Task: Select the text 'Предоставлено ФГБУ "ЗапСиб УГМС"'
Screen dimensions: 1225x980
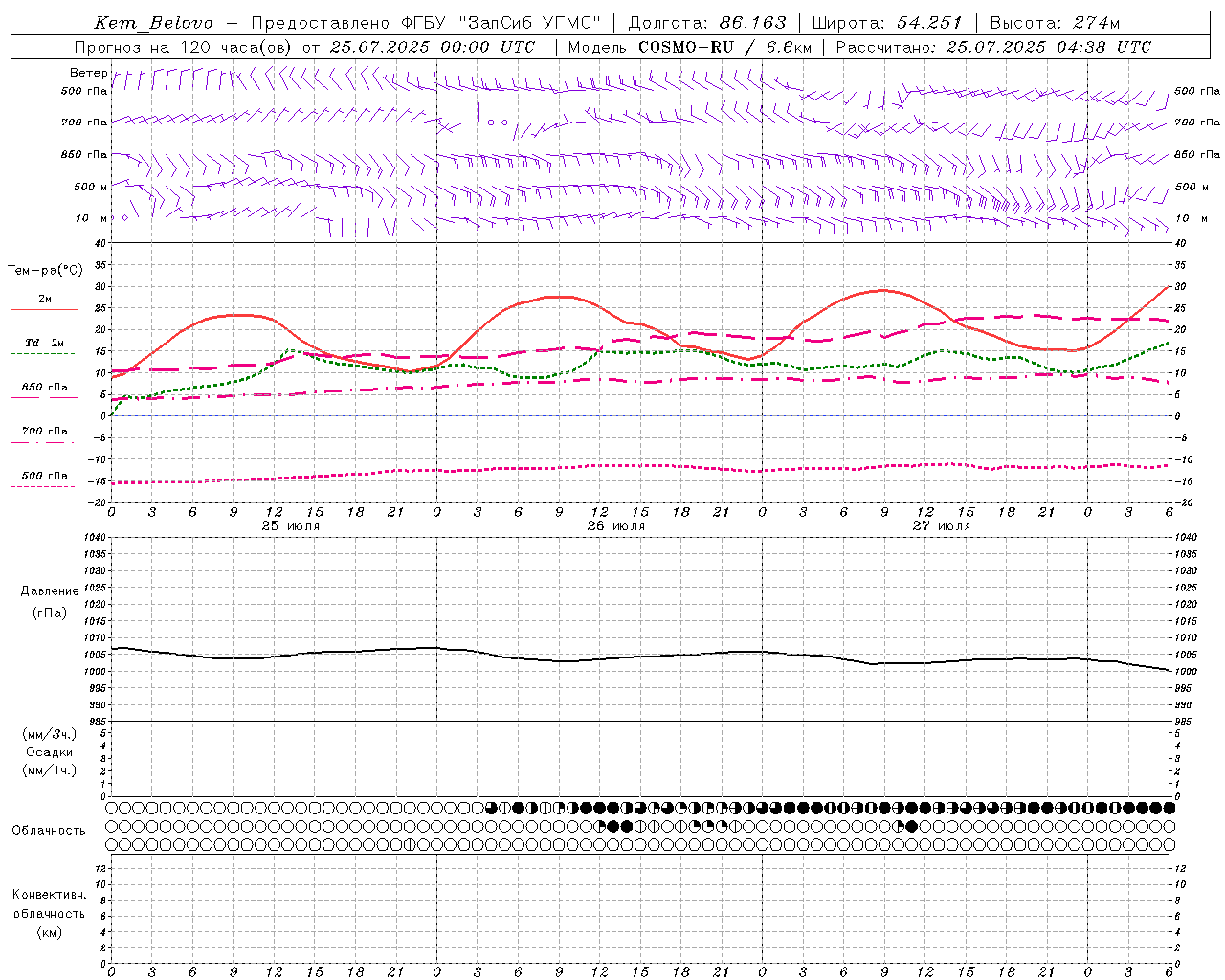Action: (425, 23)
